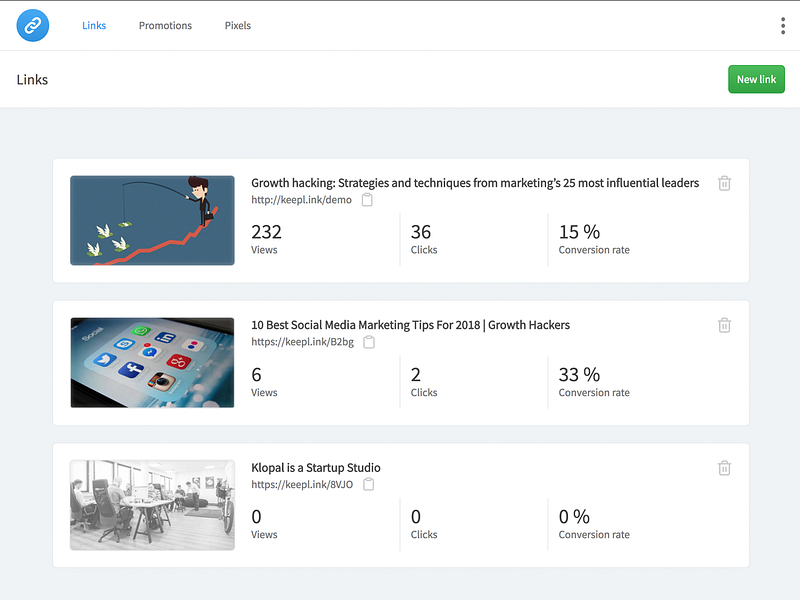Select the grayscale office thumbnail
The width and height of the screenshot is (800, 600).
(152, 505)
